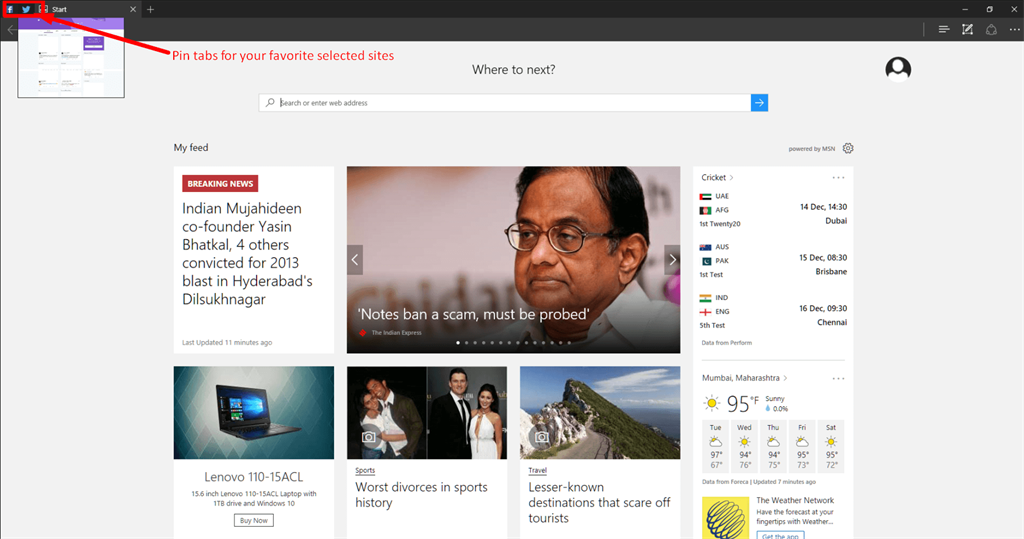Click 'powered by MSN' text
Screen dimensions: 1024x539
(811, 149)
